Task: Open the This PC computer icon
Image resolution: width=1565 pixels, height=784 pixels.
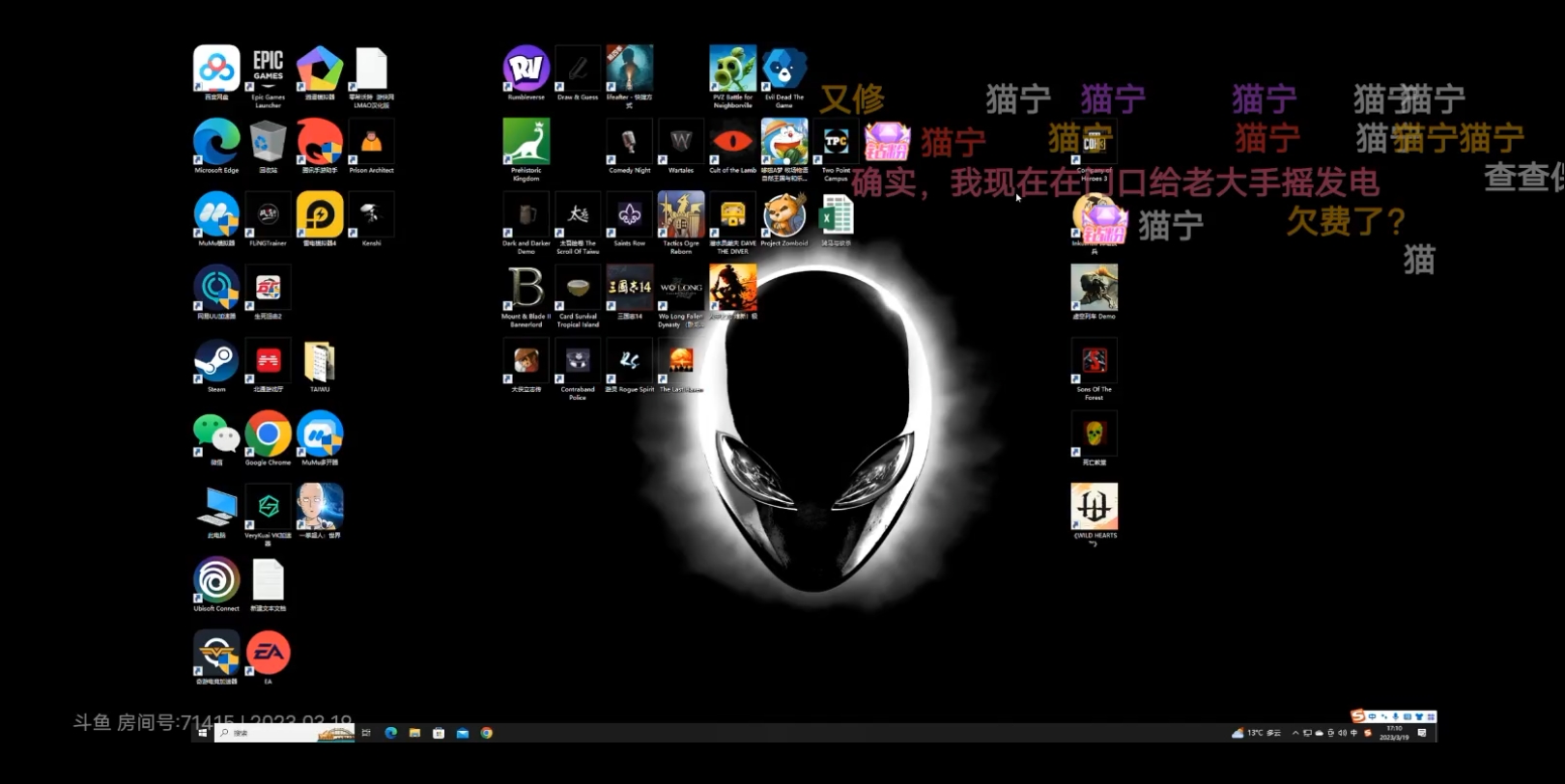Action: click(x=216, y=512)
